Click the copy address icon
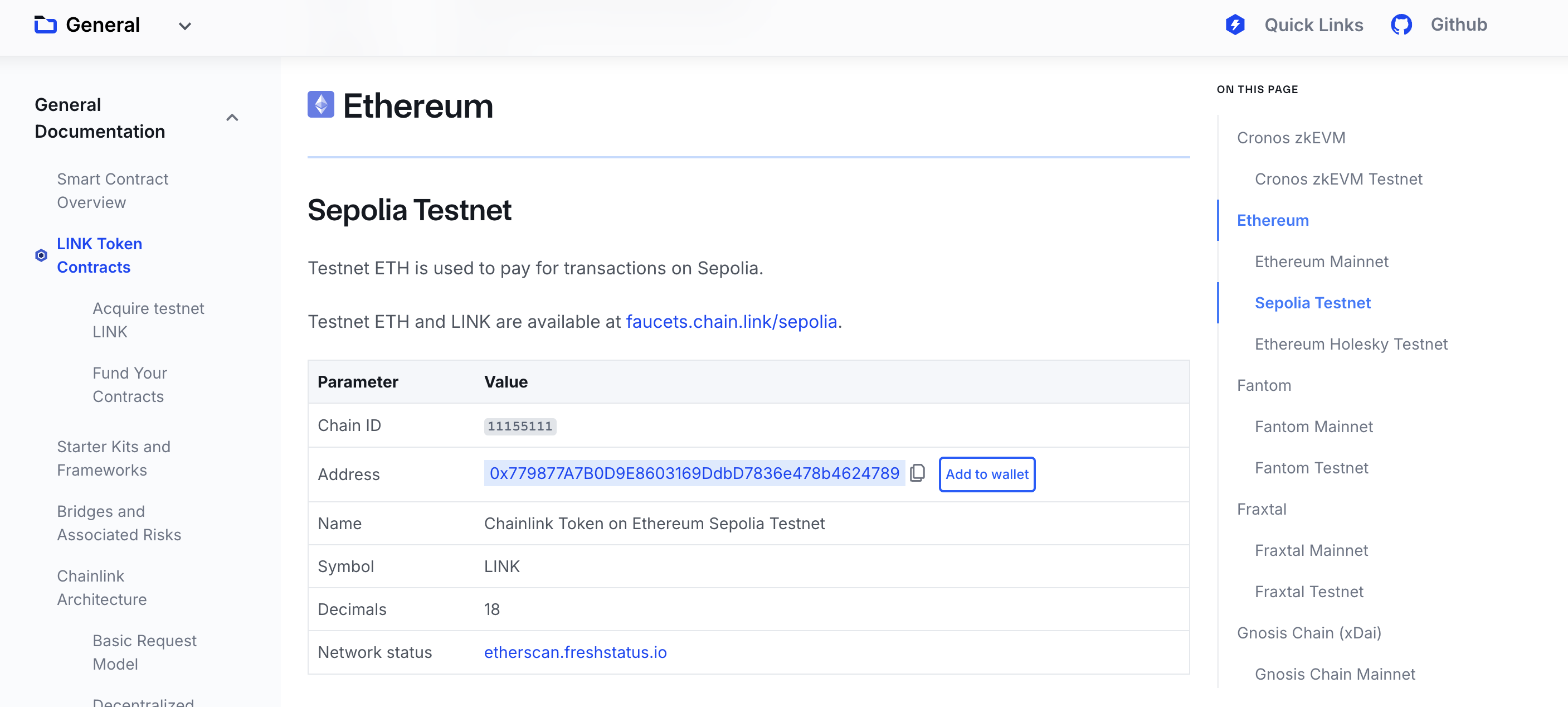 click(917, 473)
